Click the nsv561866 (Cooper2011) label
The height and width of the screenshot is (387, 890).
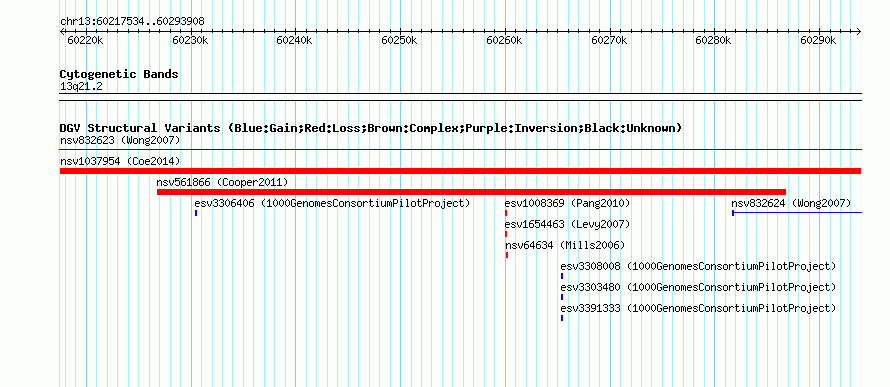pyautogui.click(x=222, y=182)
